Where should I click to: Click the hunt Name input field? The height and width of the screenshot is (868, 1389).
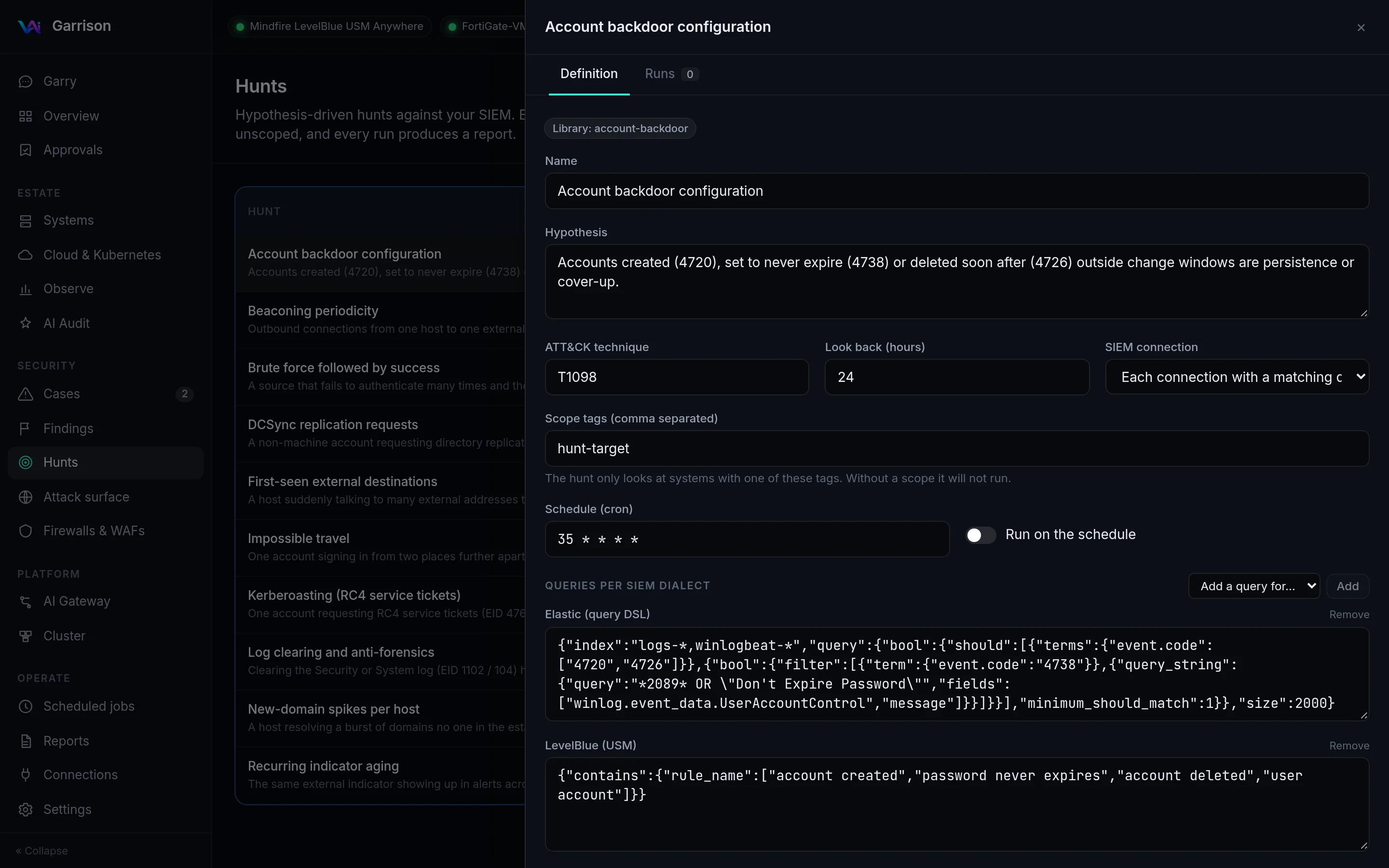point(957,191)
